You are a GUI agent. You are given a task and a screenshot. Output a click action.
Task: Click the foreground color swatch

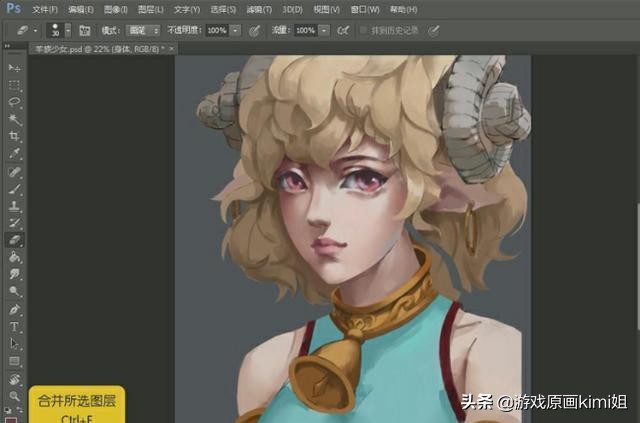click(x=11, y=420)
